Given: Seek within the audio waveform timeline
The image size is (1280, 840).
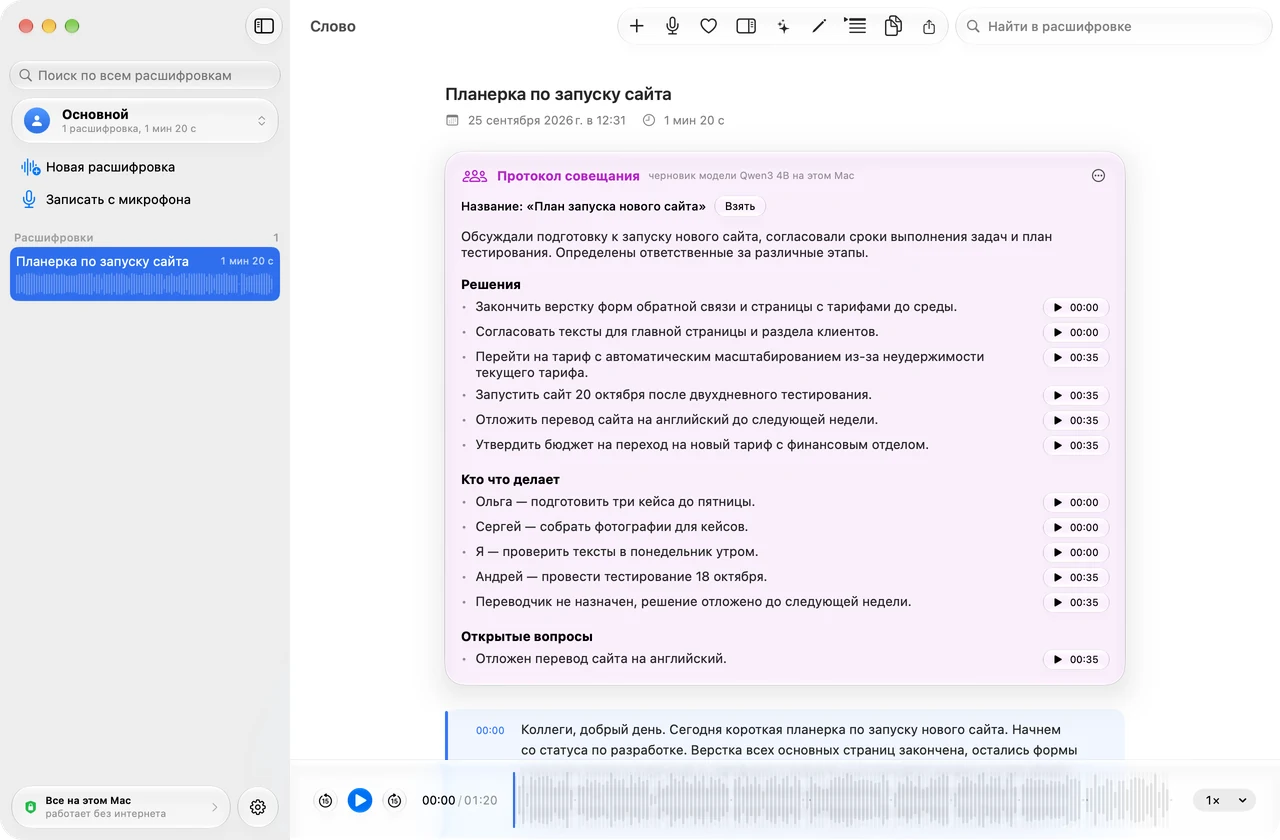Looking at the screenshot, I should (843, 800).
